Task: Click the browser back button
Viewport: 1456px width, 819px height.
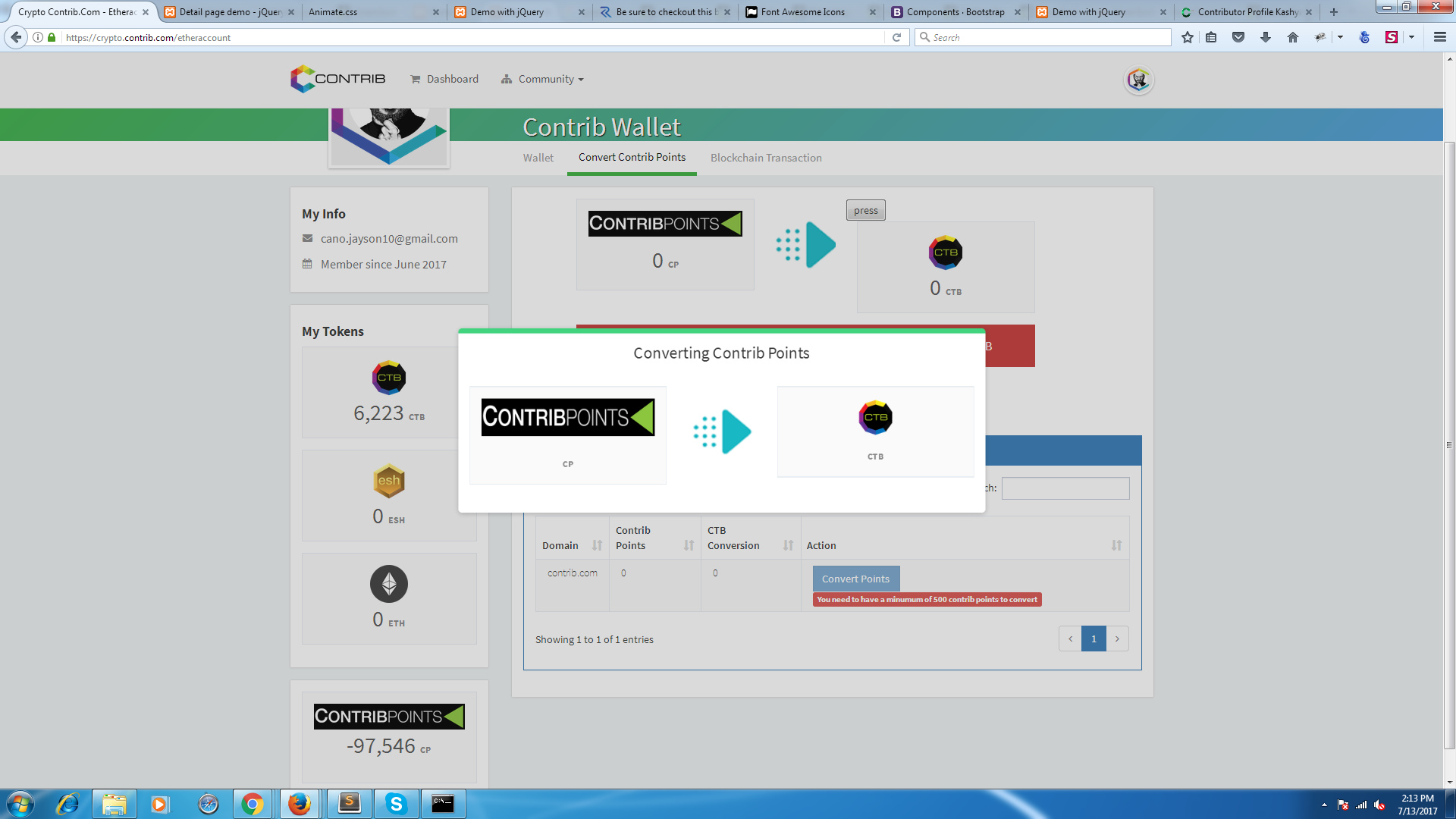Action: pyautogui.click(x=16, y=37)
